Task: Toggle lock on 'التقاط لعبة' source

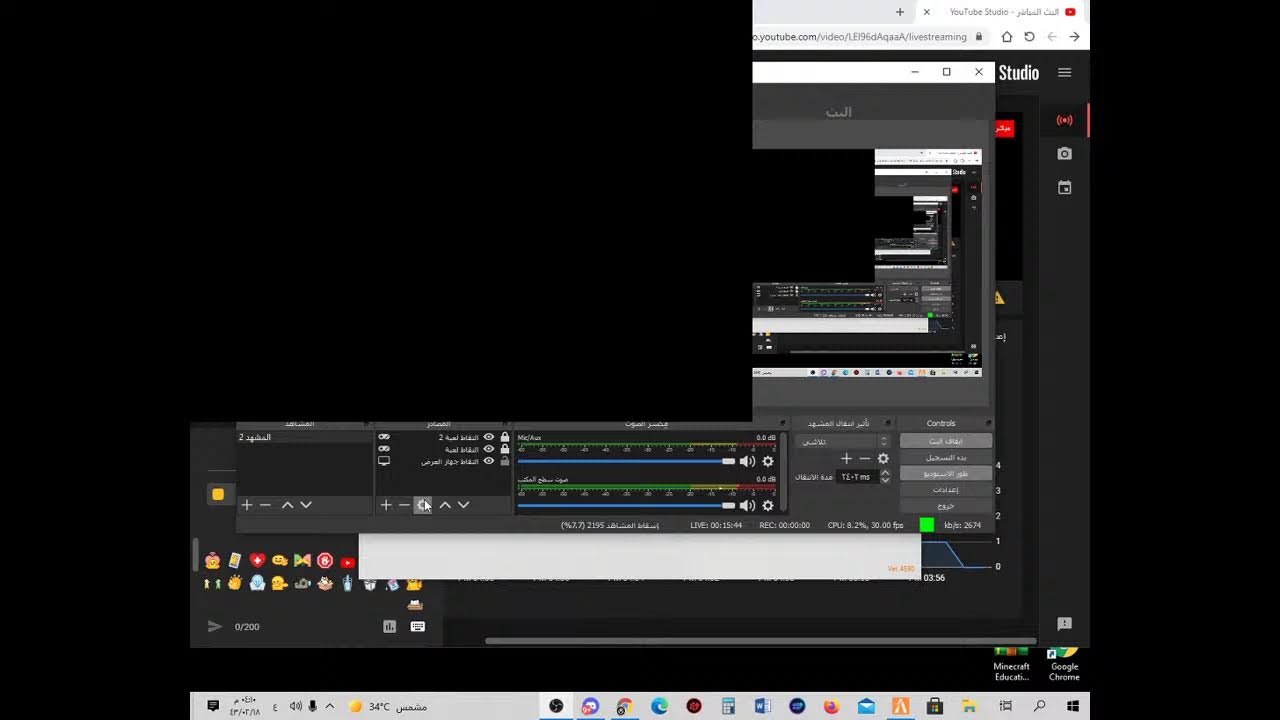Action: 505,449
